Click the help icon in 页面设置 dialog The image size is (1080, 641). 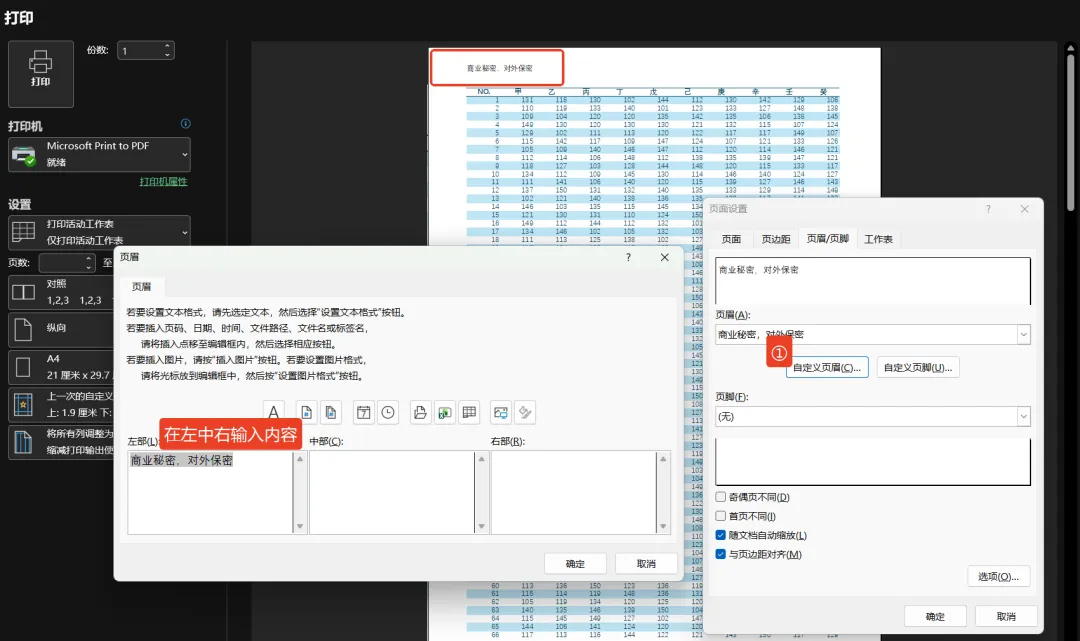[x=988, y=209]
